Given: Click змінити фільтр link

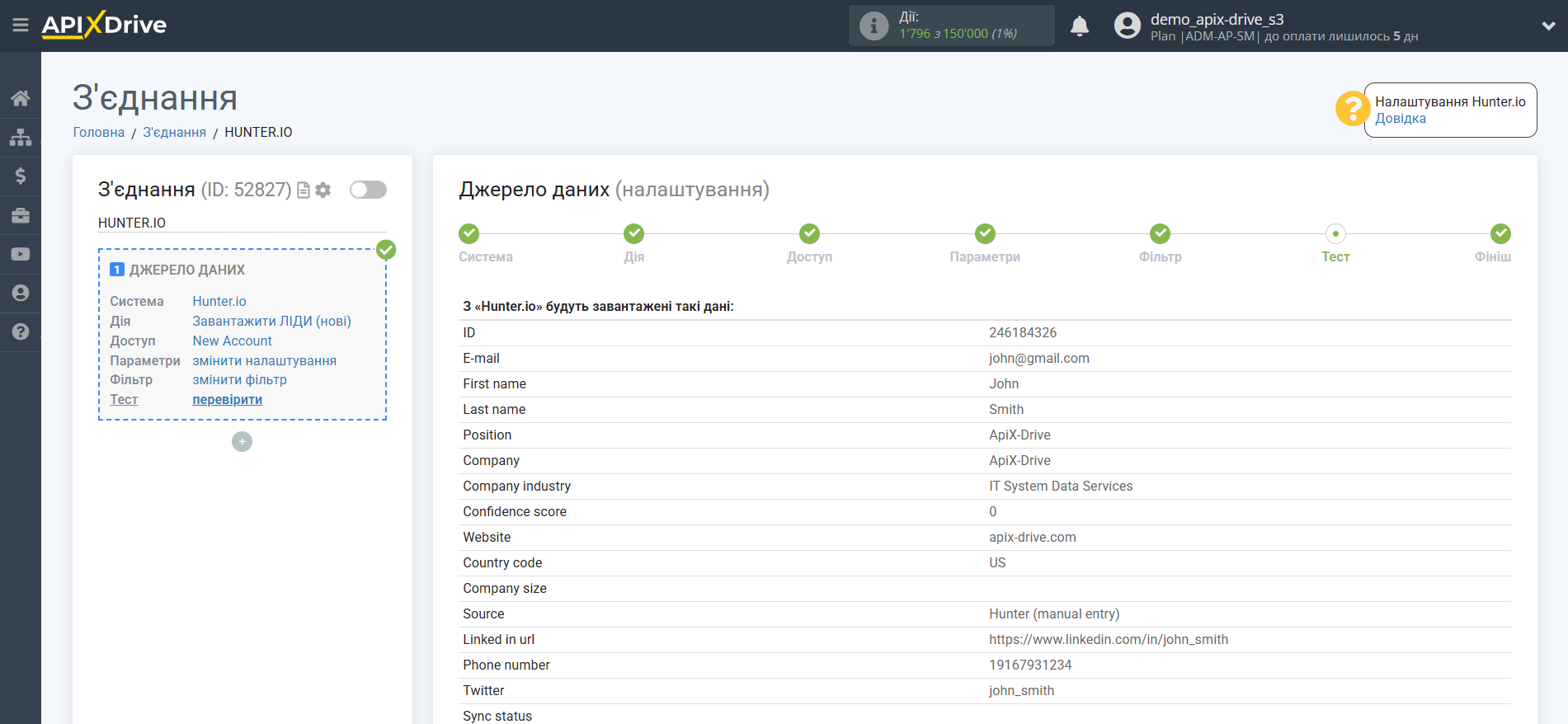Looking at the screenshot, I should [240, 379].
